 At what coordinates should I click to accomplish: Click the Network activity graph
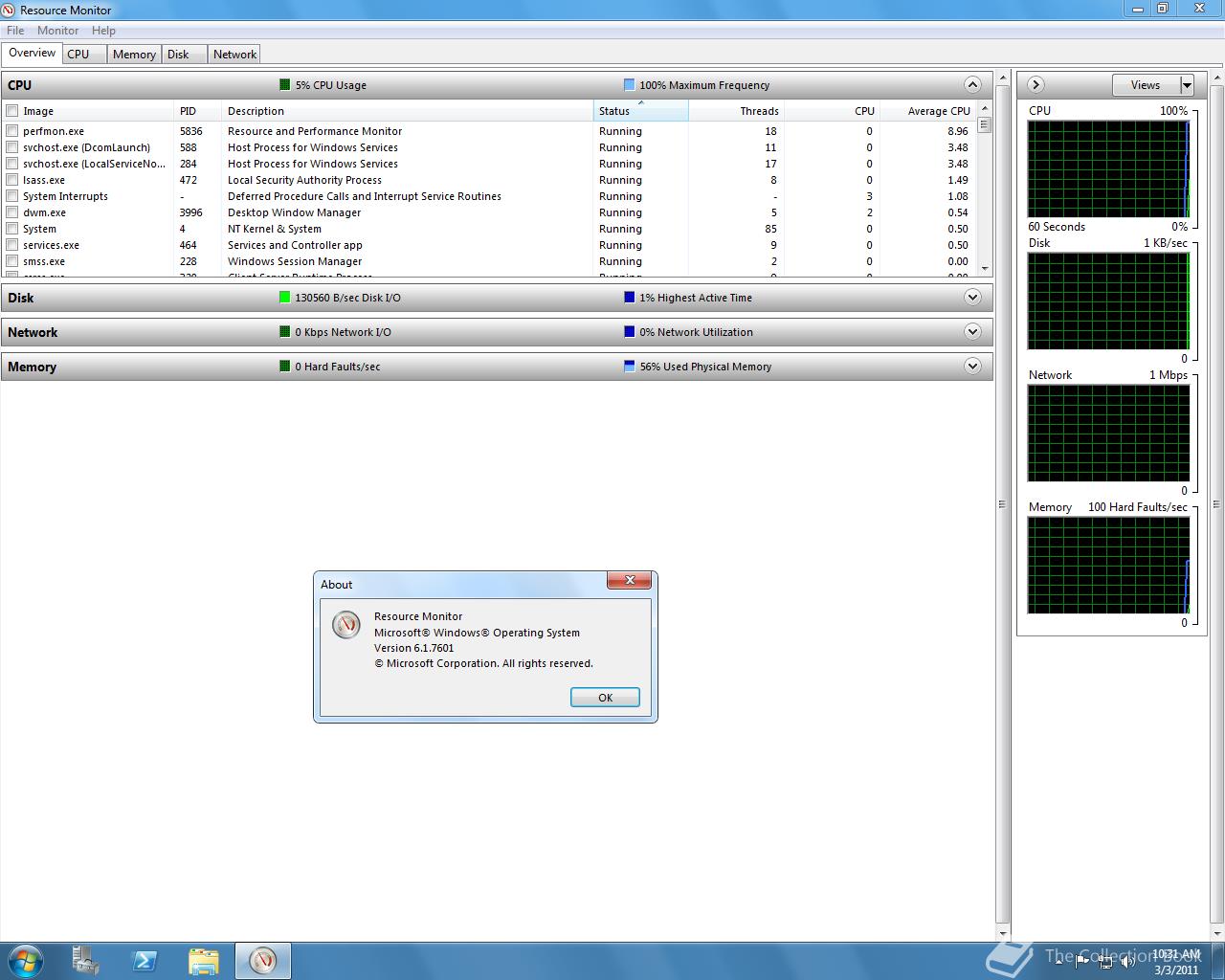pos(1108,434)
